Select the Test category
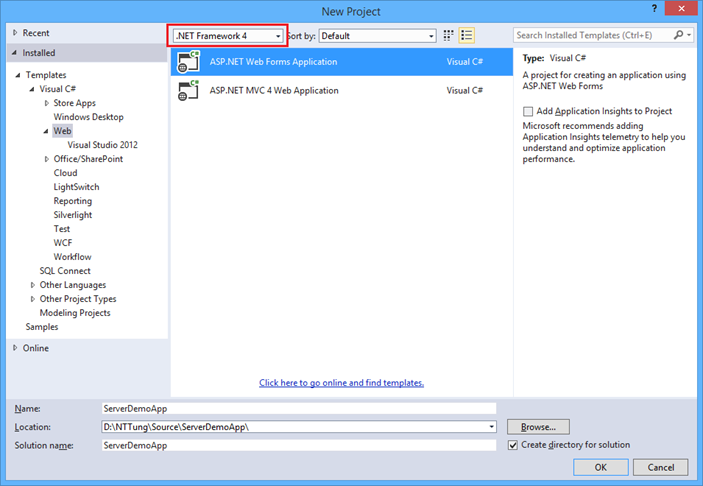703x486 pixels. click(62, 229)
